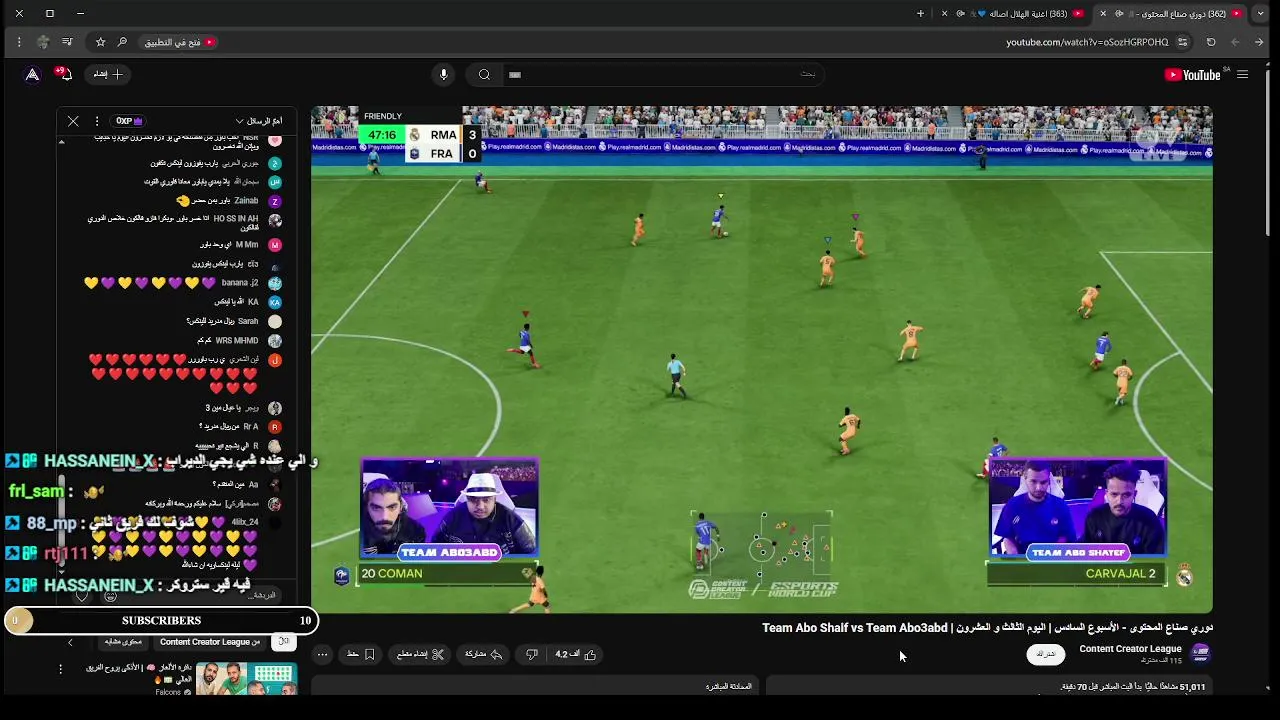The height and width of the screenshot is (720, 1280).
Task: Subscribe (اشتراك) to Content Creator League
Action: click(1045, 654)
